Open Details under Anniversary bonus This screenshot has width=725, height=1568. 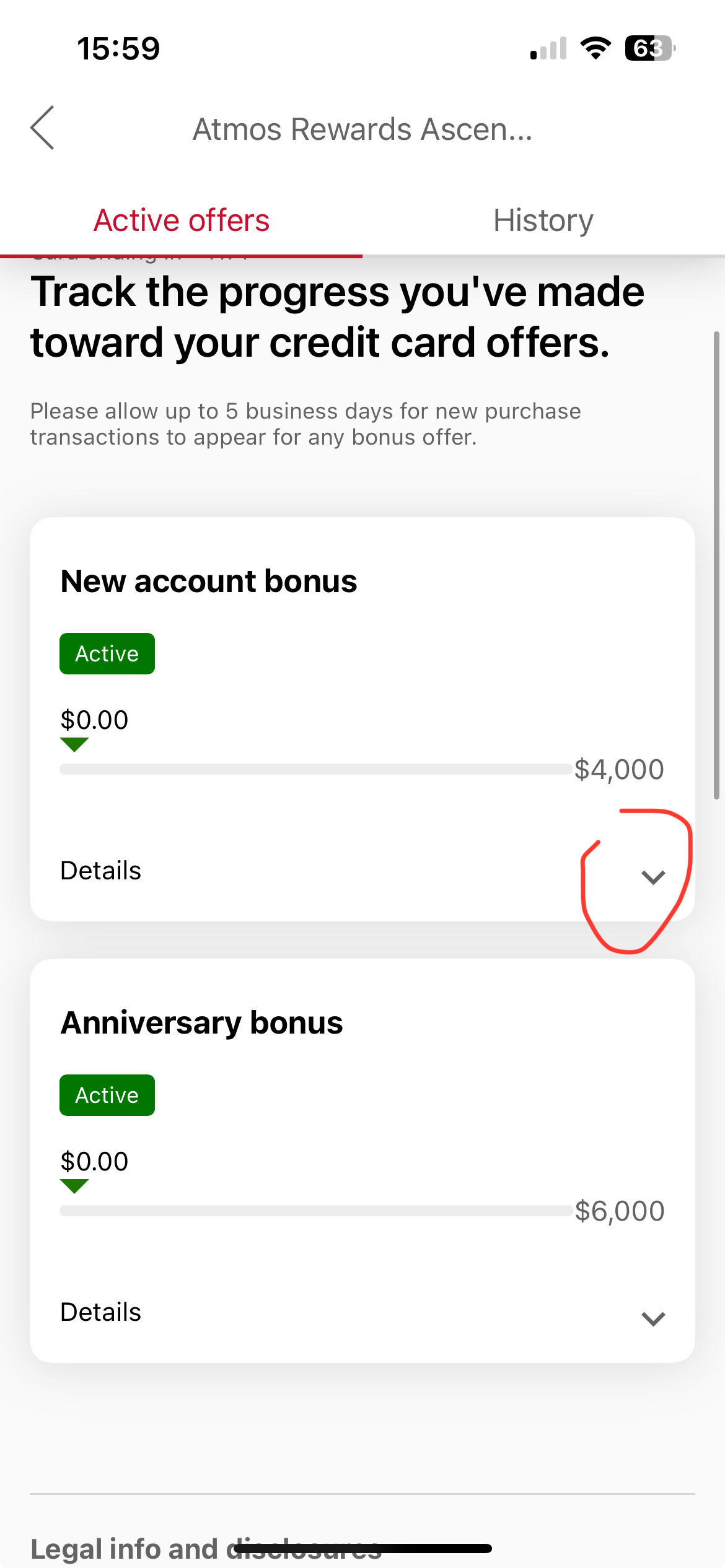click(x=101, y=1312)
